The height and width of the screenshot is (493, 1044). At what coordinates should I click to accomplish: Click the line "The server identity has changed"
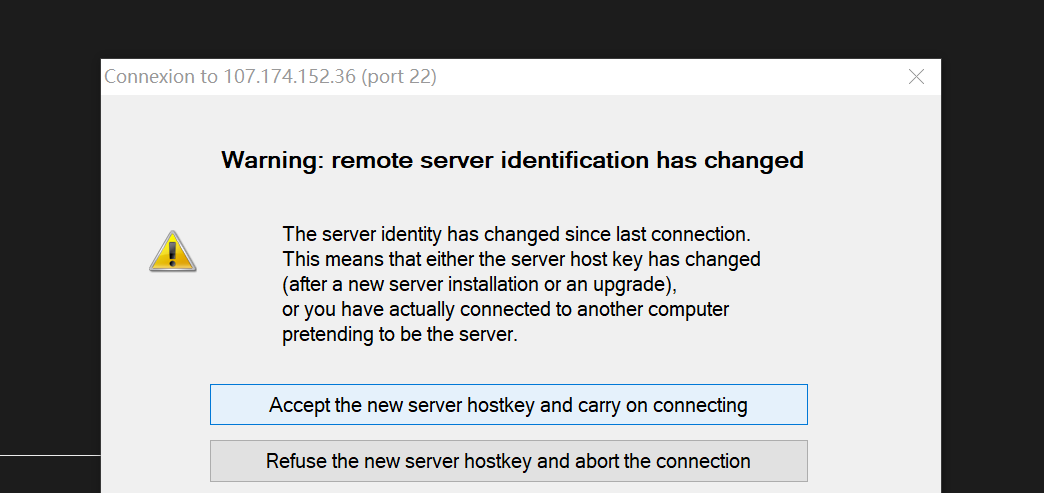click(x=516, y=235)
